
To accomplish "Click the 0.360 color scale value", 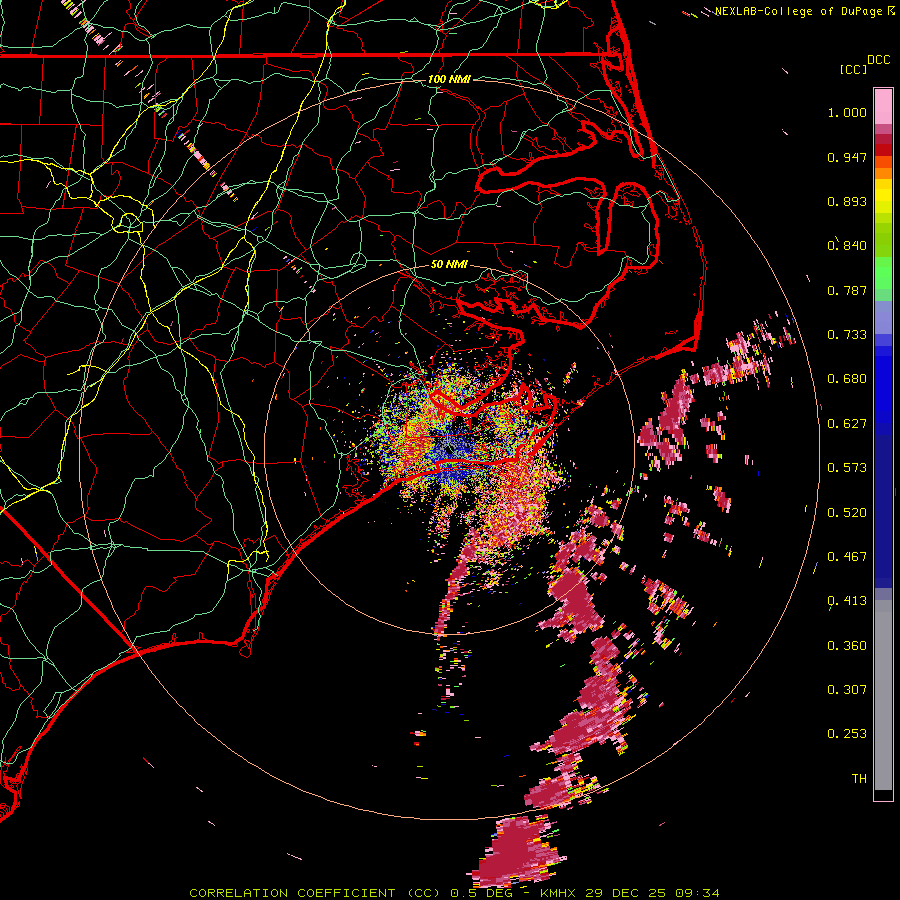I will tap(847, 646).
